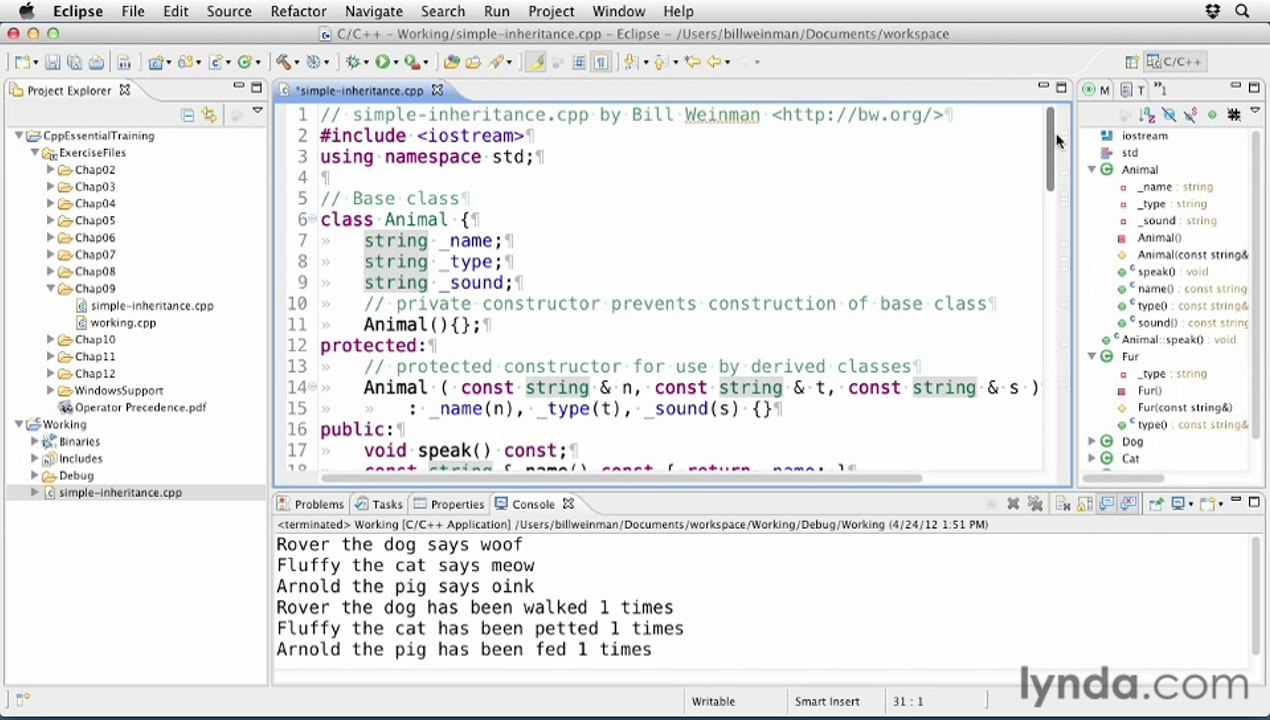
Task: Click the Smart Insert status field
Action: 827,702
